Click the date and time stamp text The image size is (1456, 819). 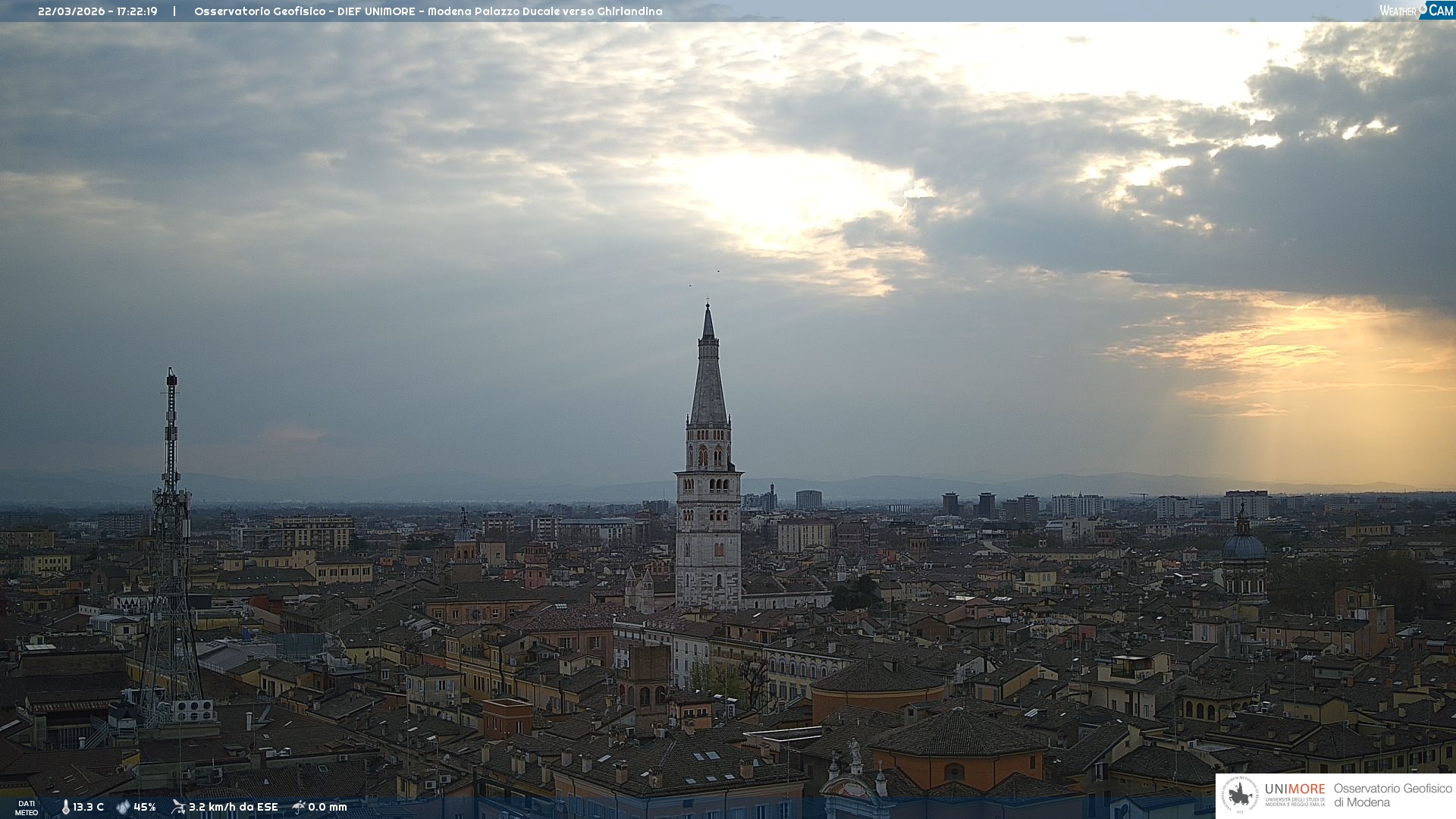pos(98,11)
